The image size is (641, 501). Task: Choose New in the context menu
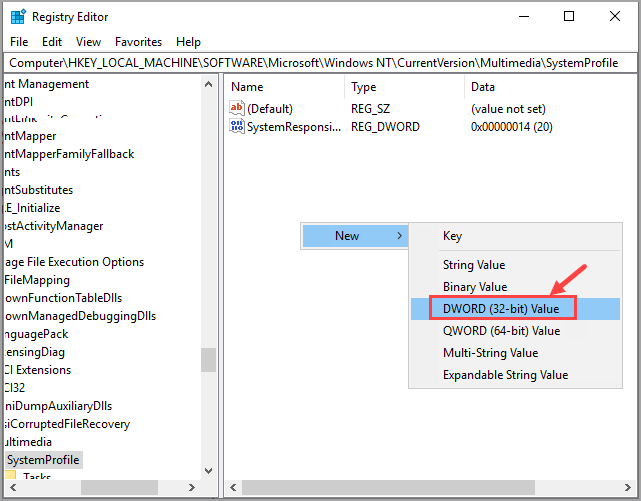click(355, 236)
